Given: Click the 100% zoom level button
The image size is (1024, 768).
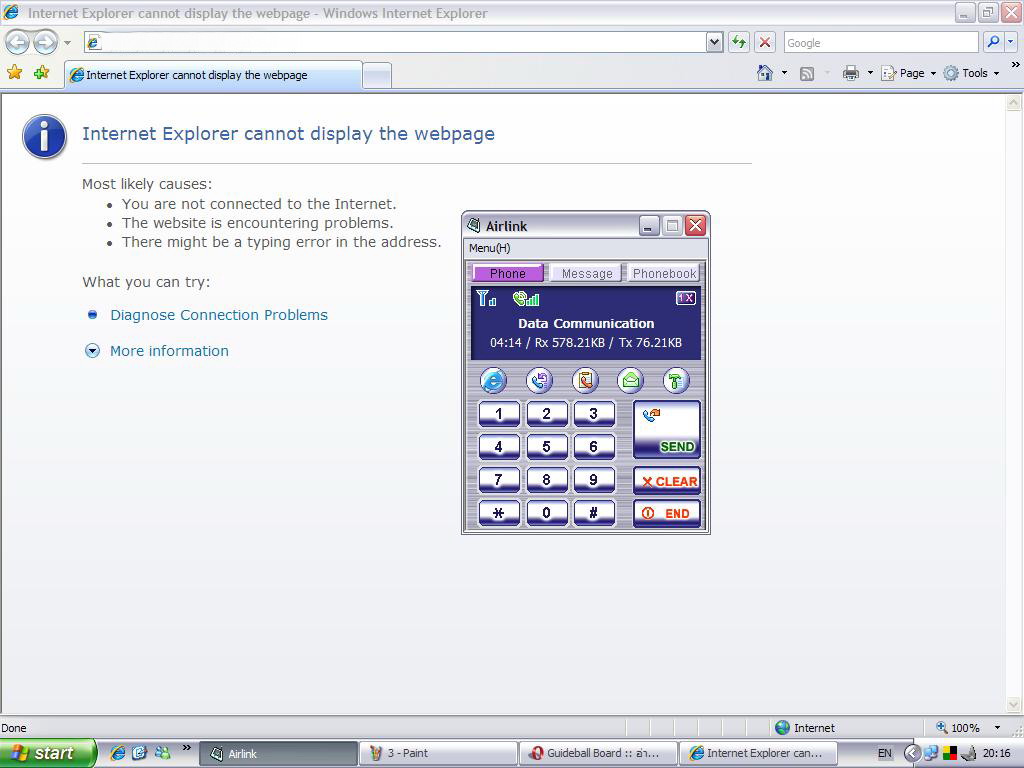Looking at the screenshot, I should (963, 728).
